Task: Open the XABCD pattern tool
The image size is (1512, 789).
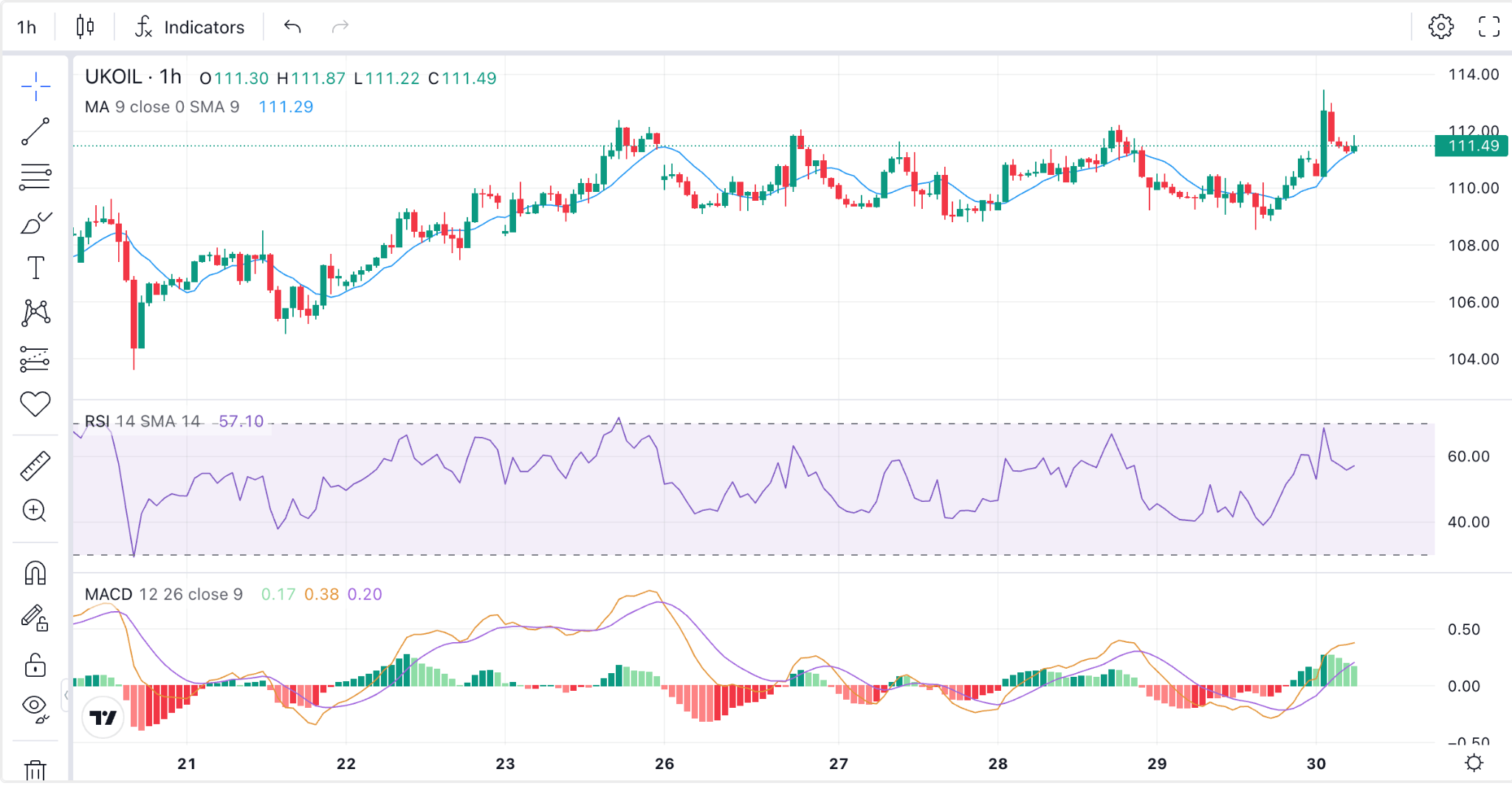Action: pos(35,313)
